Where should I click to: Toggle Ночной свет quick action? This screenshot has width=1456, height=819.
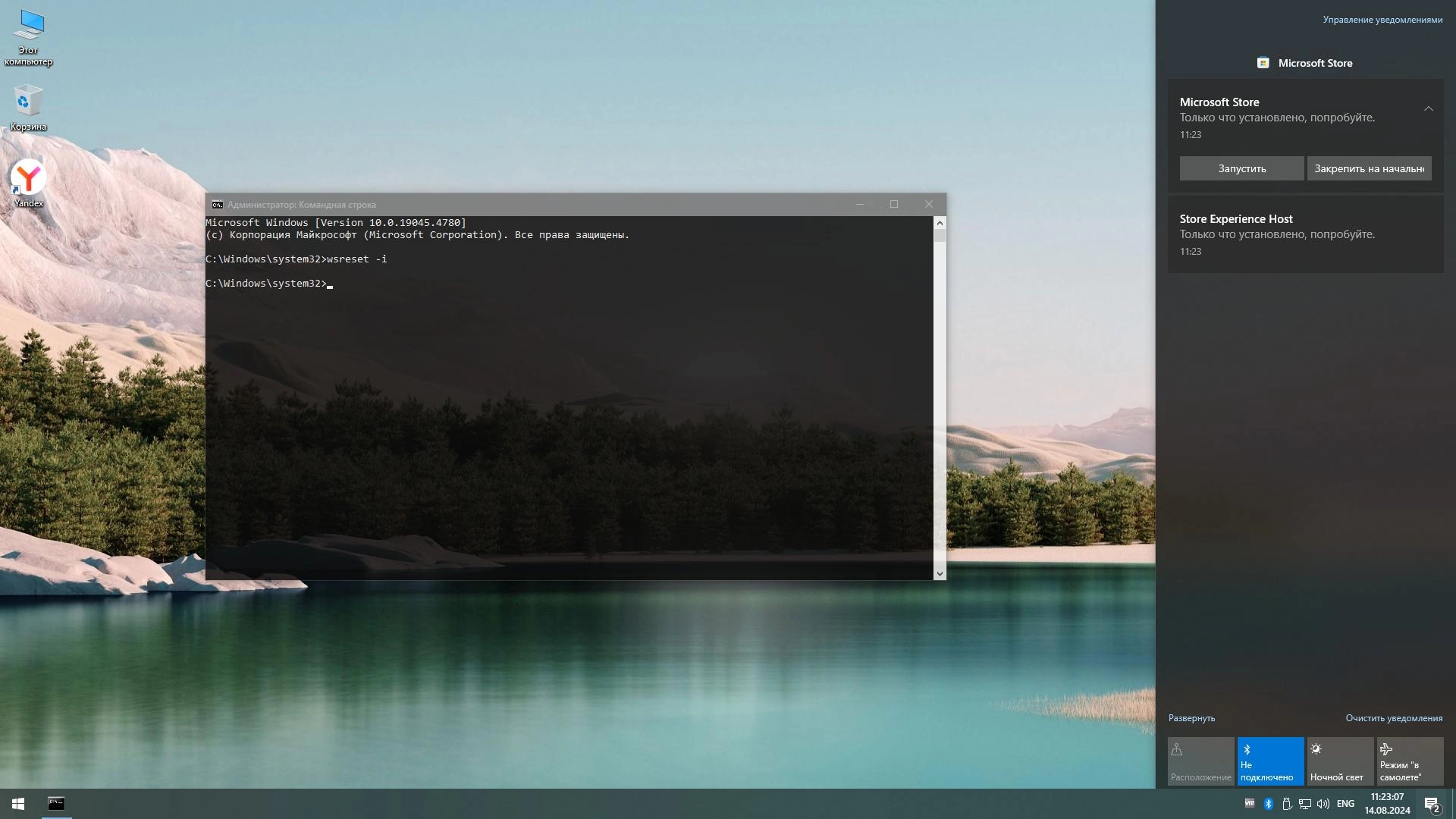point(1339,761)
